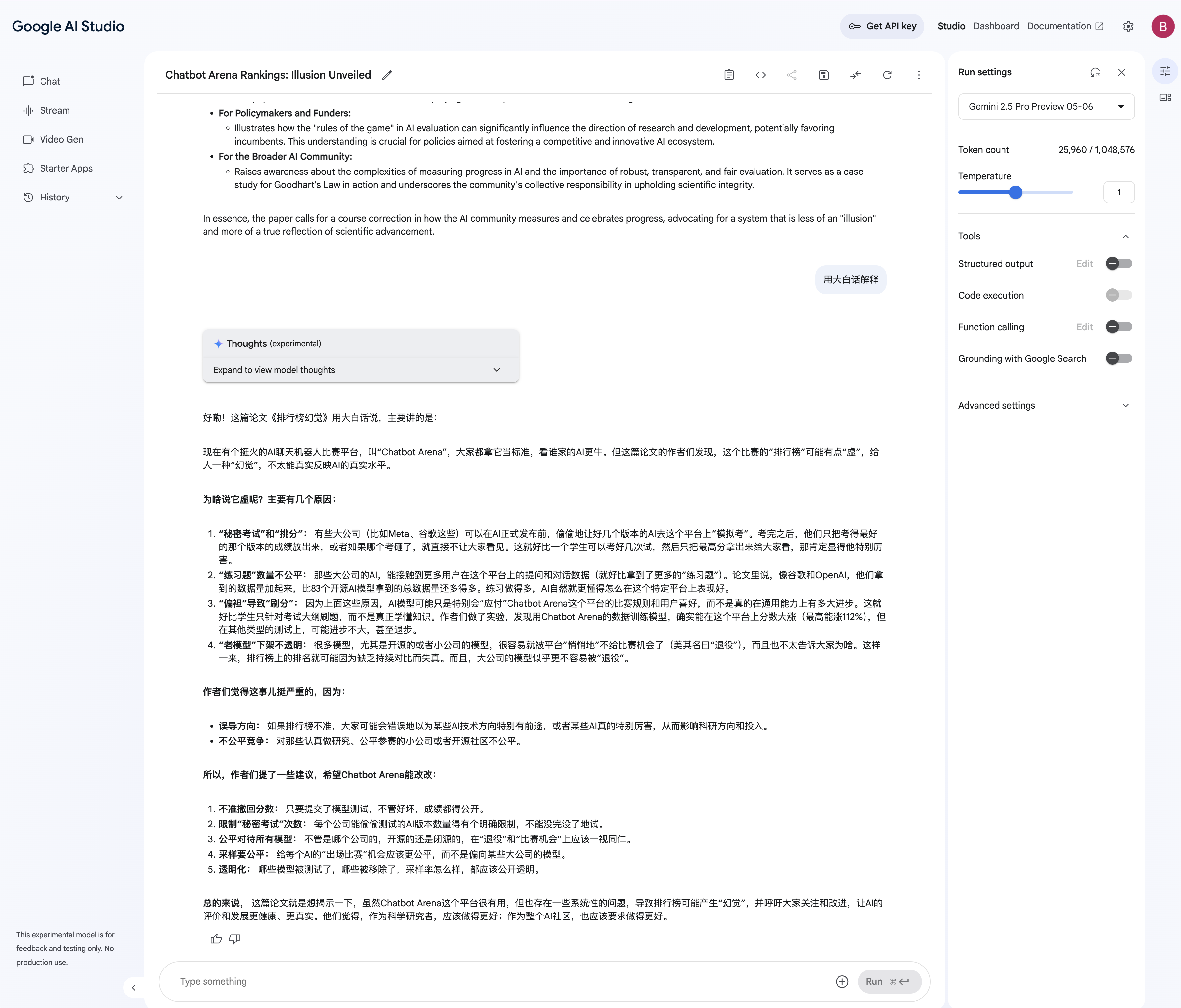Click the sparkle icon next to Thoughts
Screen dimensions: 1181x1008
coord(218,344)
